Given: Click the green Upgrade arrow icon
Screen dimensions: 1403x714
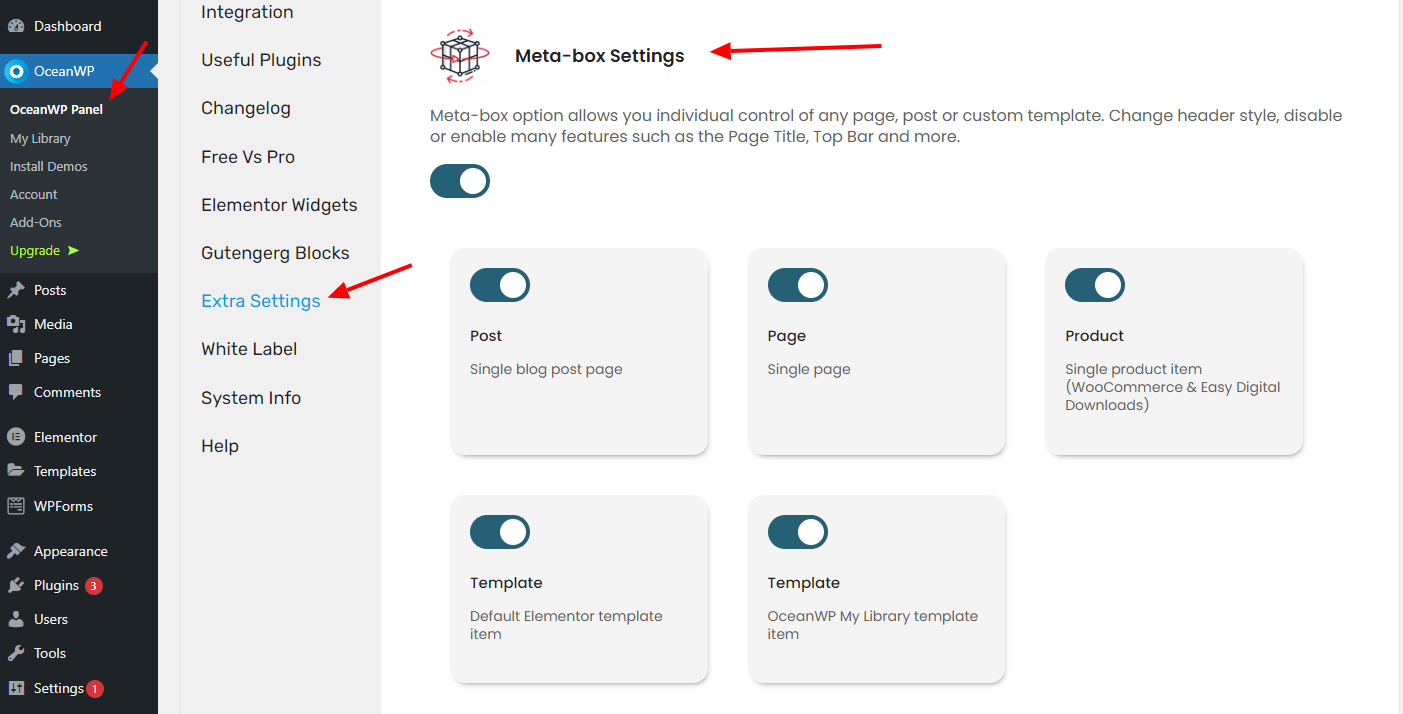Looking at the screenshot, I should (73, 250).
